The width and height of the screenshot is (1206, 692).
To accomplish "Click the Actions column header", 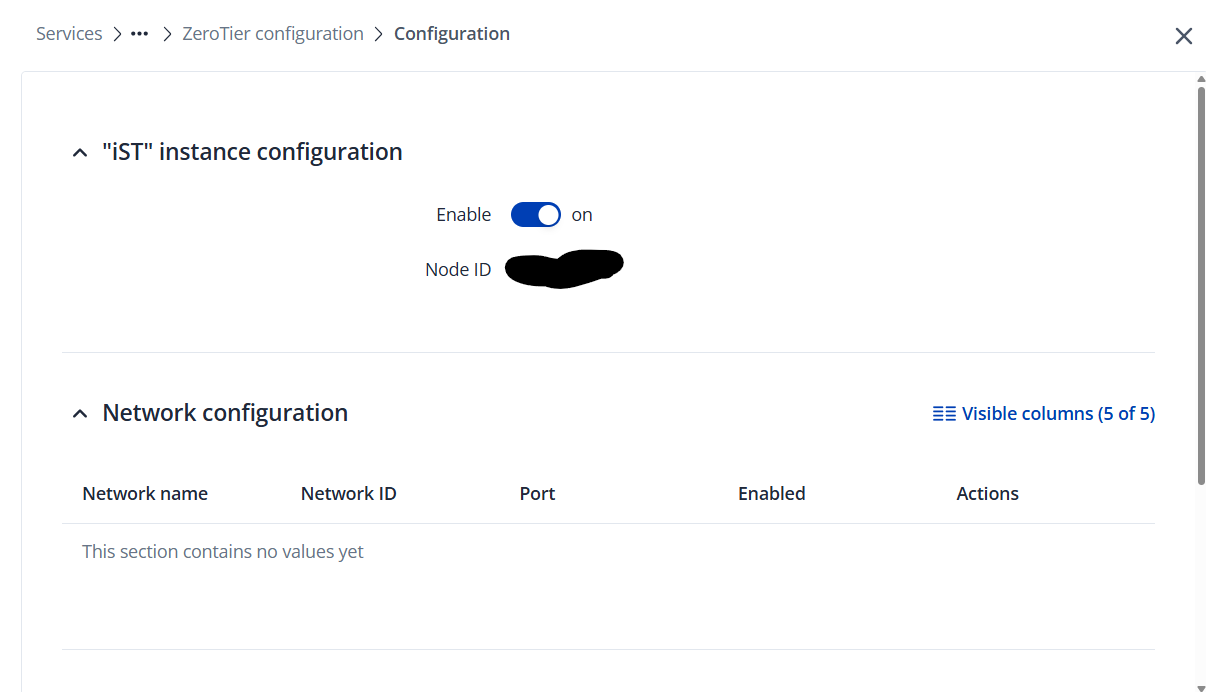I will coord(987,494).
